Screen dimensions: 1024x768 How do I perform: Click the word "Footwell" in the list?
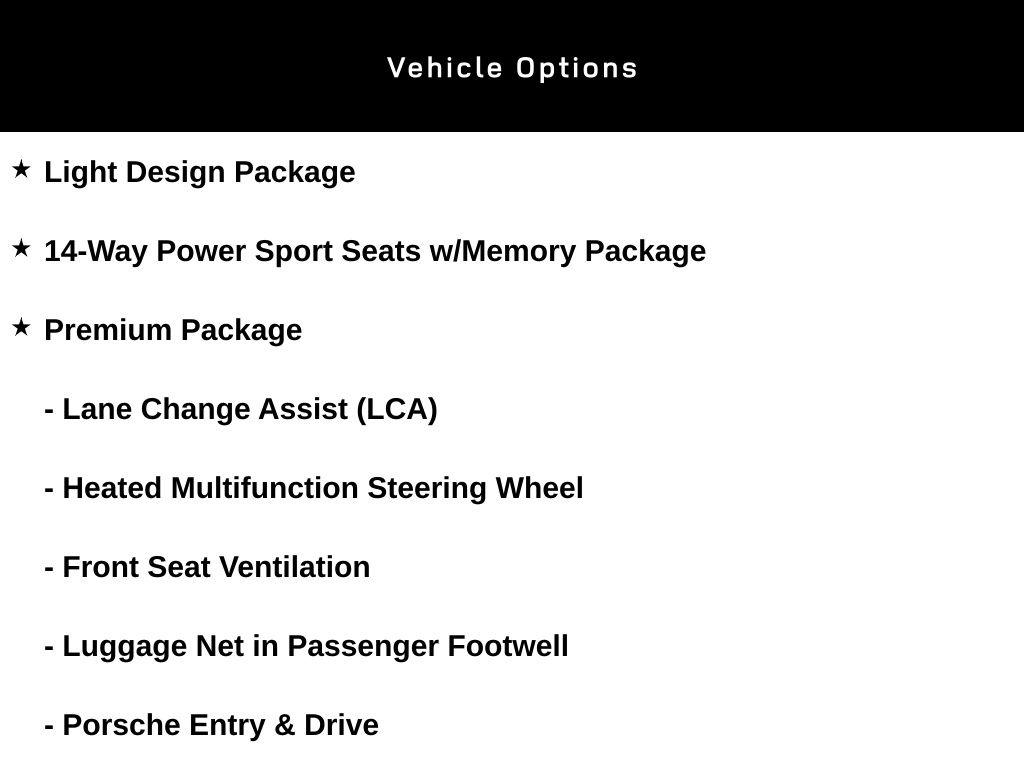coord(507,646)
